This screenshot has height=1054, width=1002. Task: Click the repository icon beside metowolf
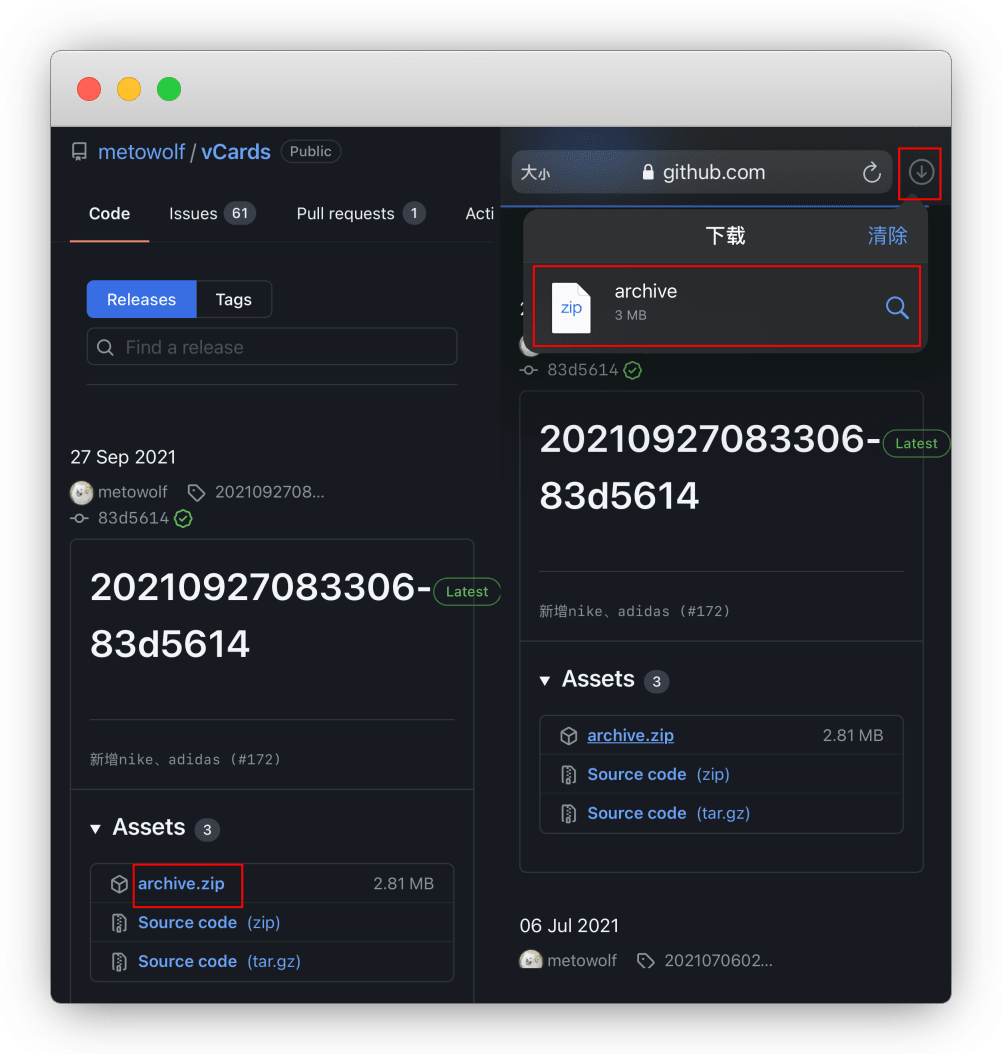pos(79,152)
